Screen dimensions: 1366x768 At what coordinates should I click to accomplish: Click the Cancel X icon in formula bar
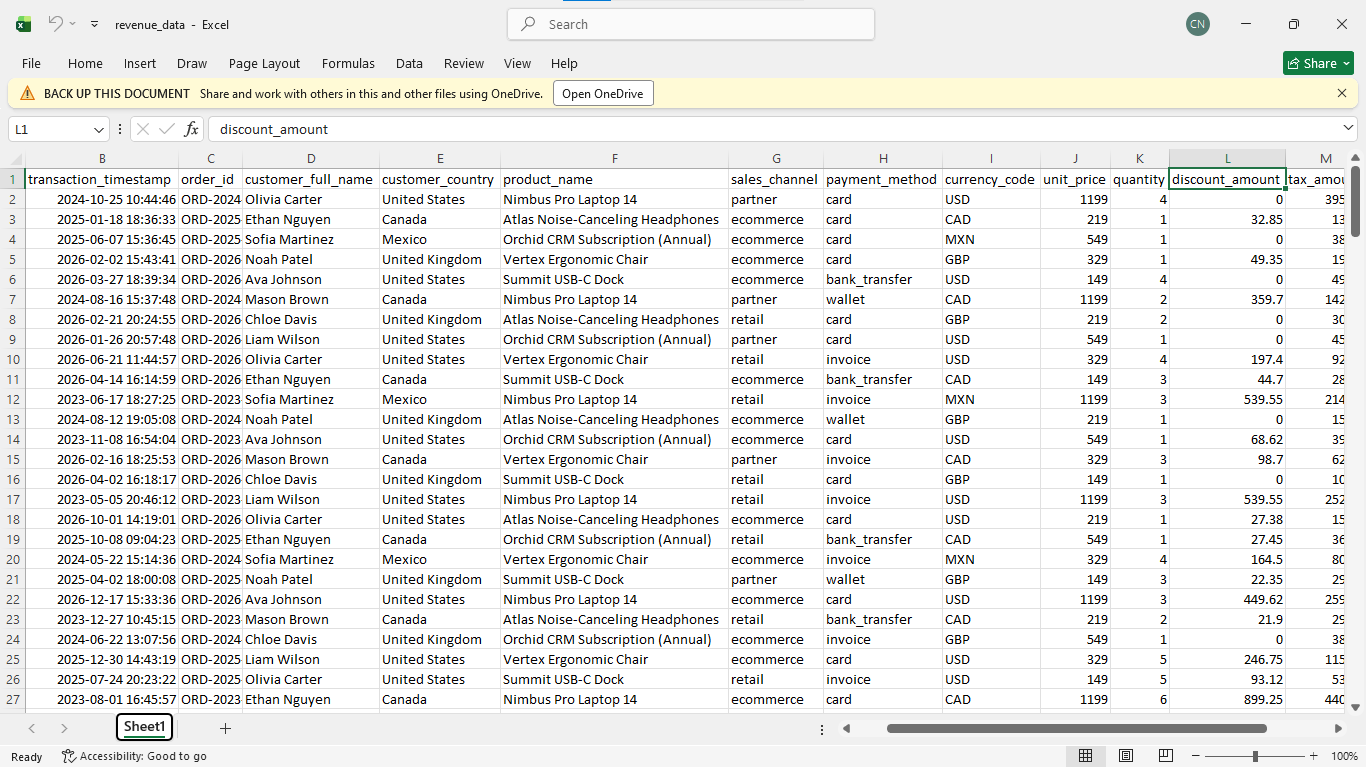click(143, 129)
